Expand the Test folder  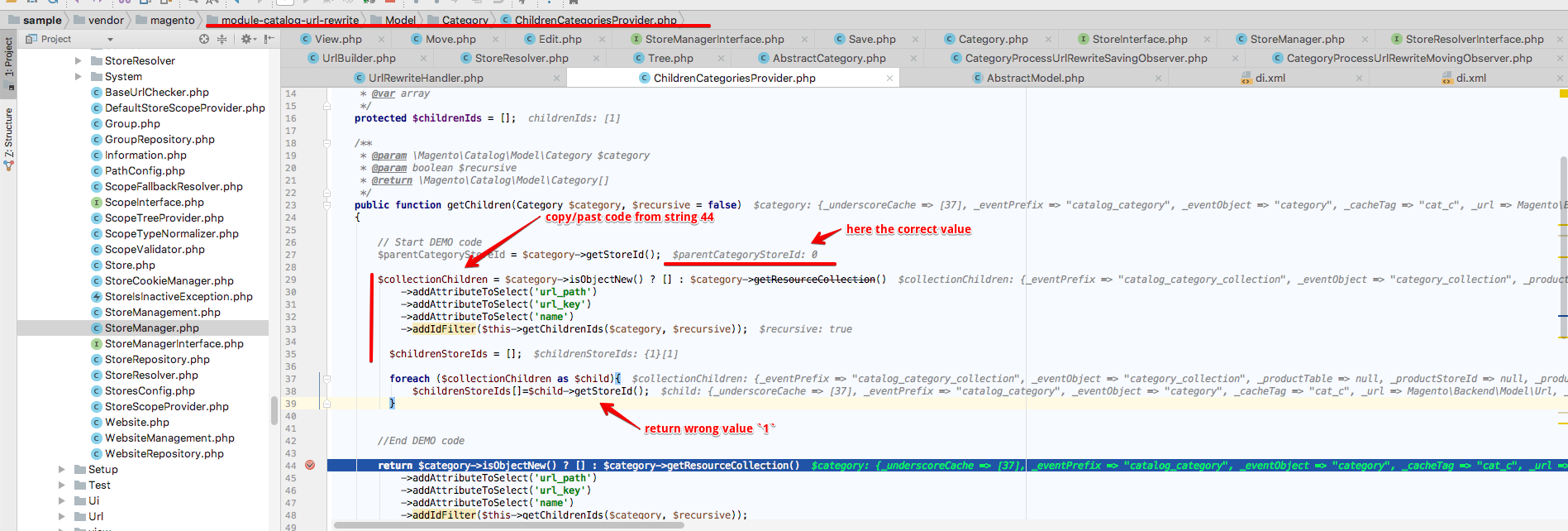pyautogui.click(x=62, y=485)
